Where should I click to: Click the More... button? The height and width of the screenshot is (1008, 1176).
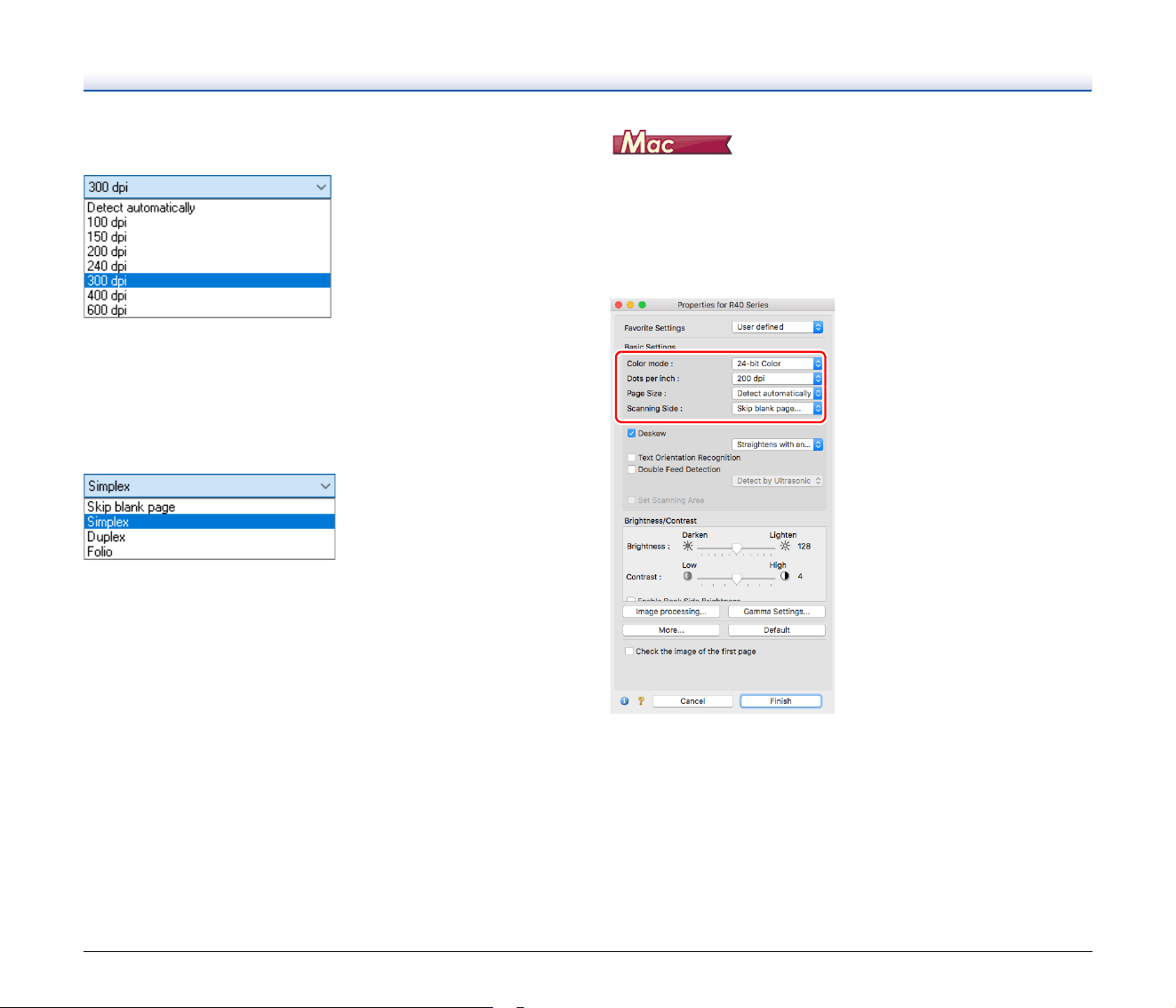coord(671,630)
